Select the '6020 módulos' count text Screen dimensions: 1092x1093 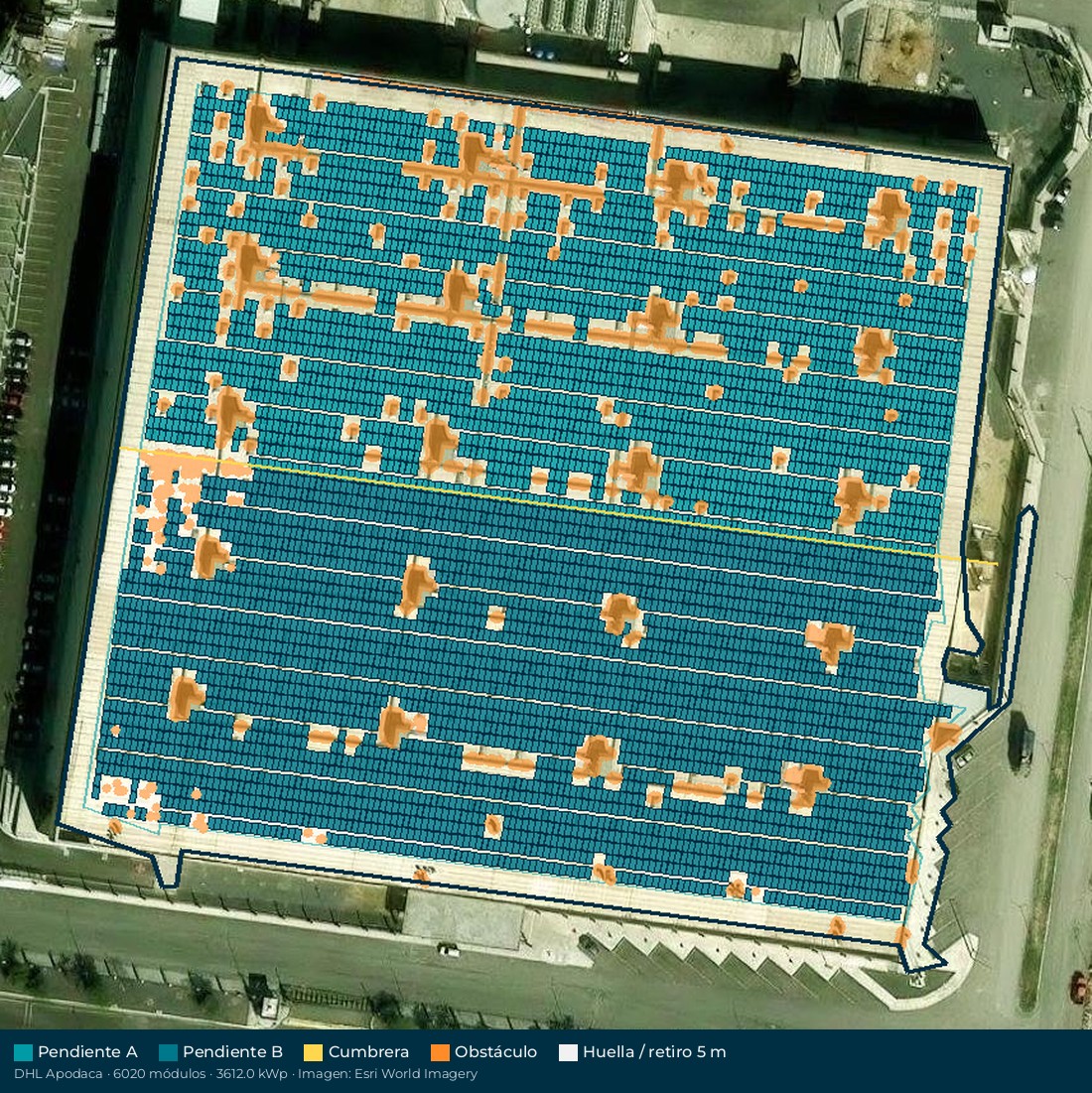tap(159, 1073)
